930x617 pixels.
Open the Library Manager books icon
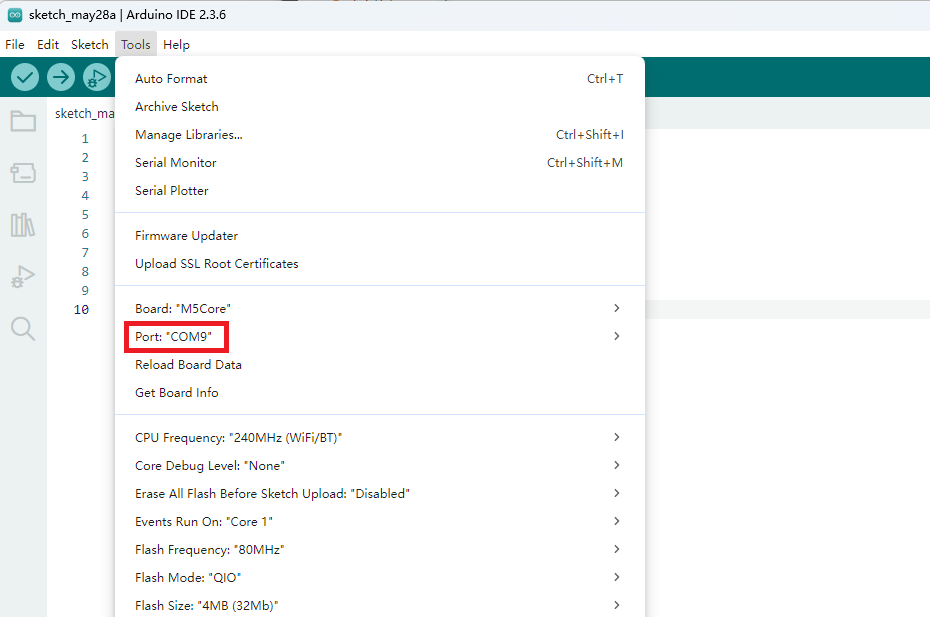click(x=23, y=225)
